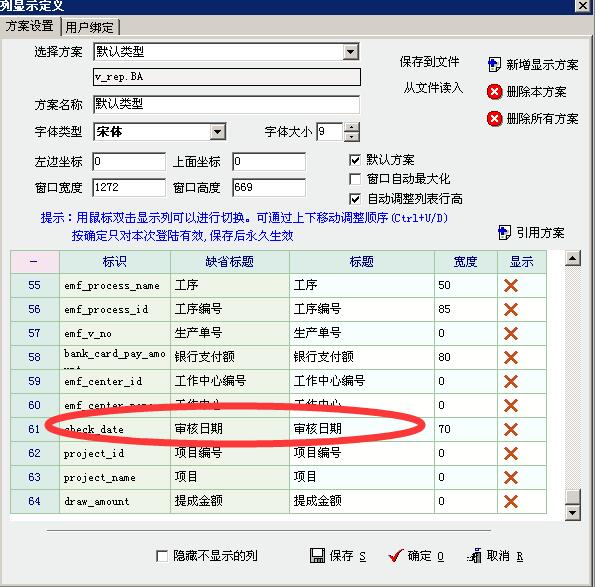Enable the 窗口自动最大化 checkbox
The width and height of the screenshot is (595, 587).
tap(355, 179)
